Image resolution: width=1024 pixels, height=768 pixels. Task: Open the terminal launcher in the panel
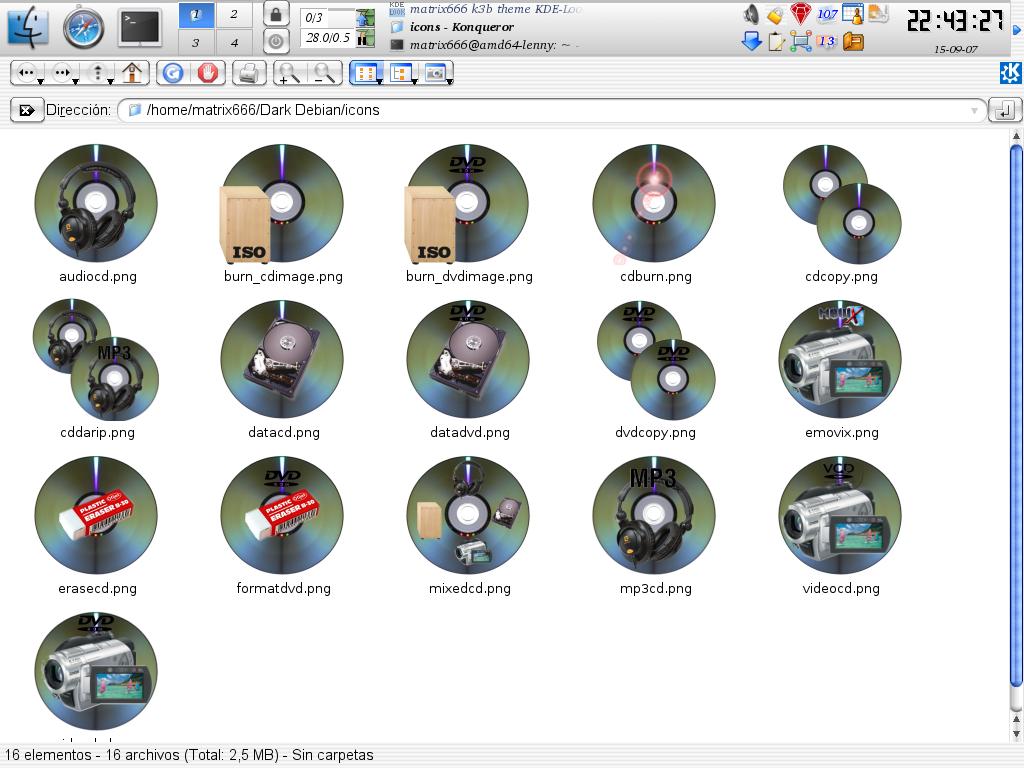140,28
